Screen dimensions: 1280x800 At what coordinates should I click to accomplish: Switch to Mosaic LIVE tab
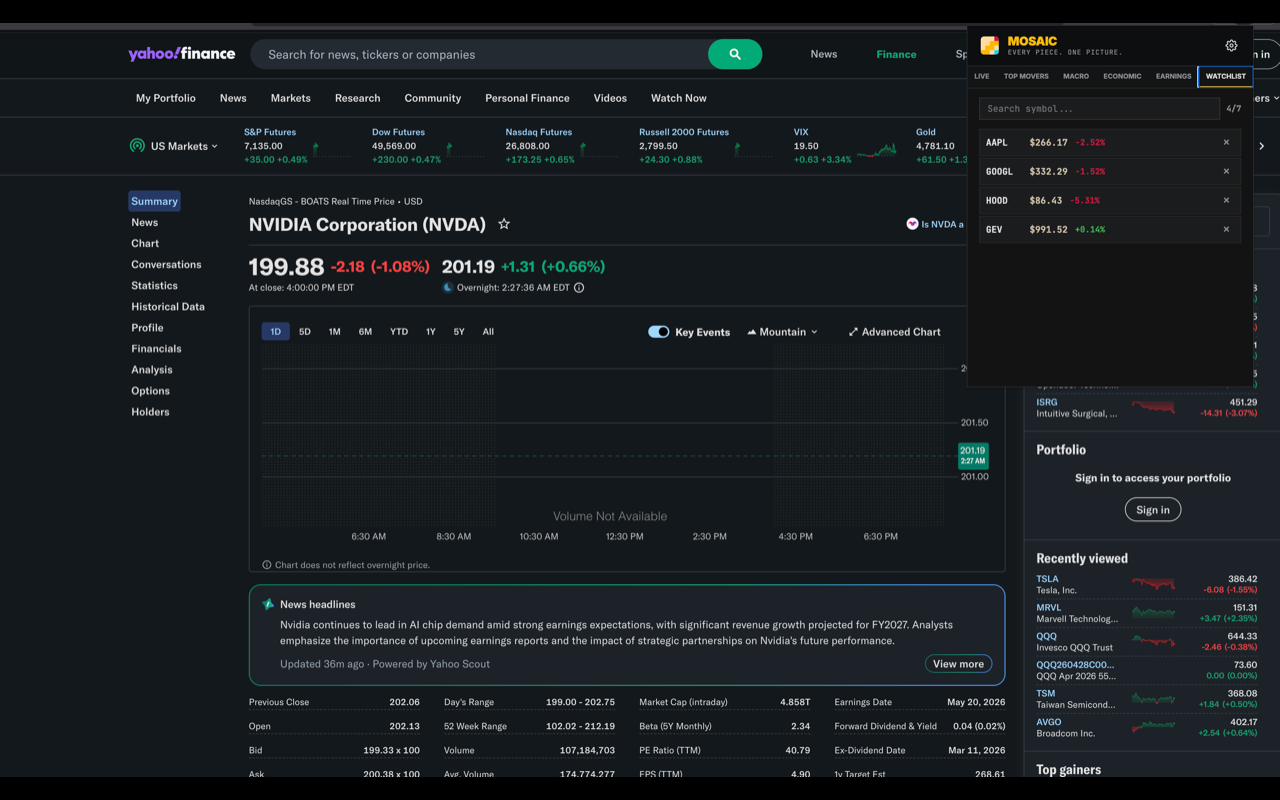pos(982,76)
